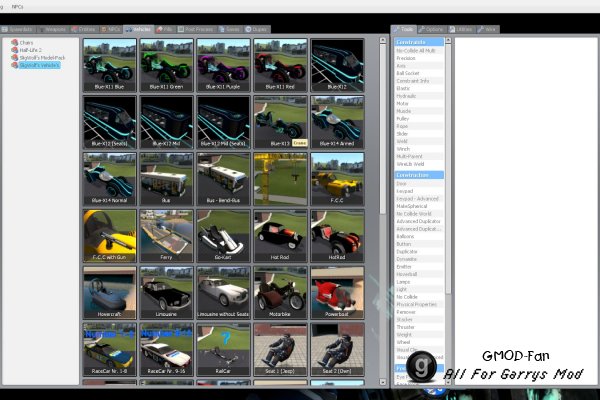Choose the Hoverball tool
The height and width of the screenshot is (400, 600).
click(x=419, y=274)
